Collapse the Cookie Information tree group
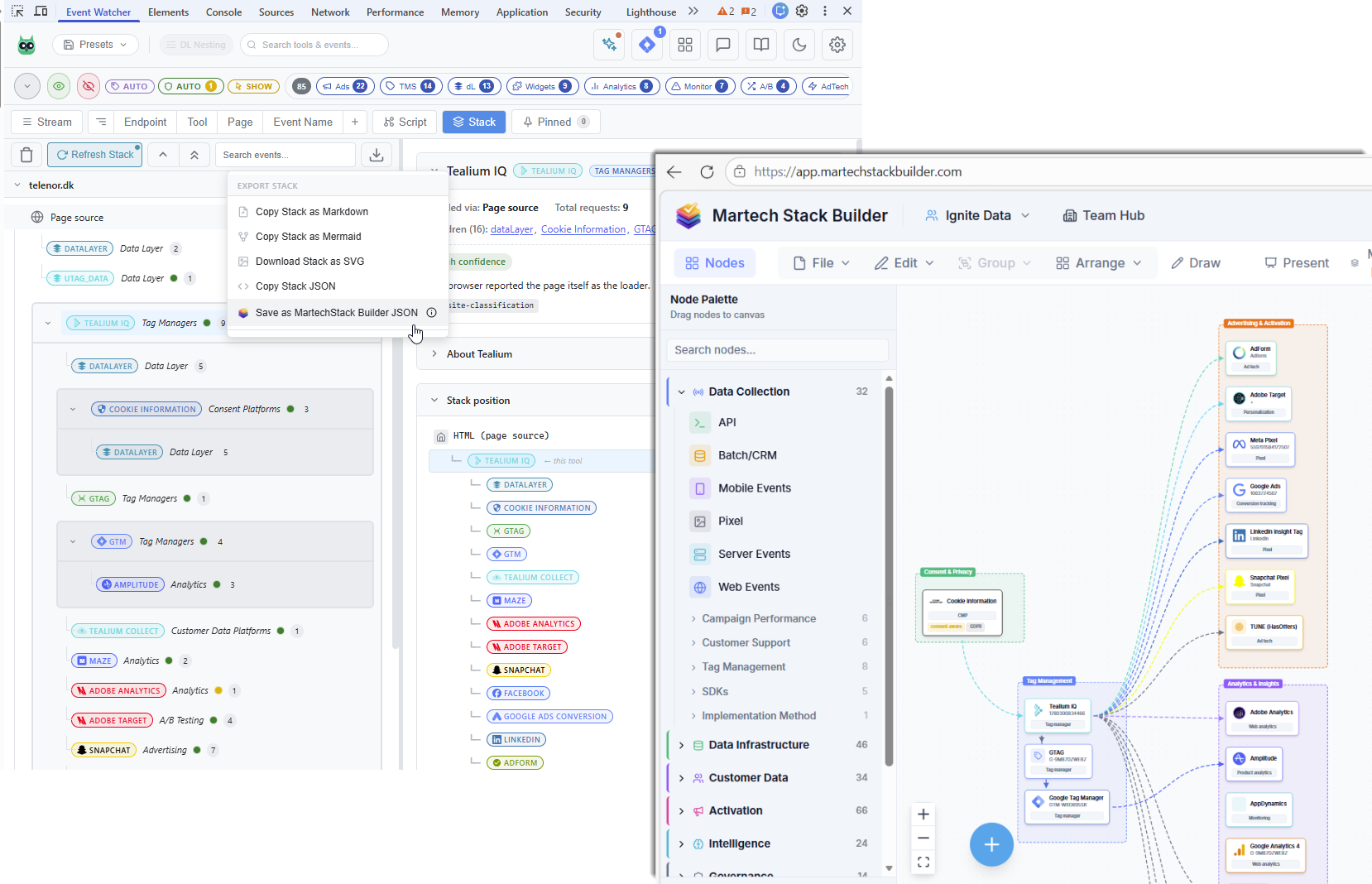Viewport: 1372px width, 884px height. [73, 410]
